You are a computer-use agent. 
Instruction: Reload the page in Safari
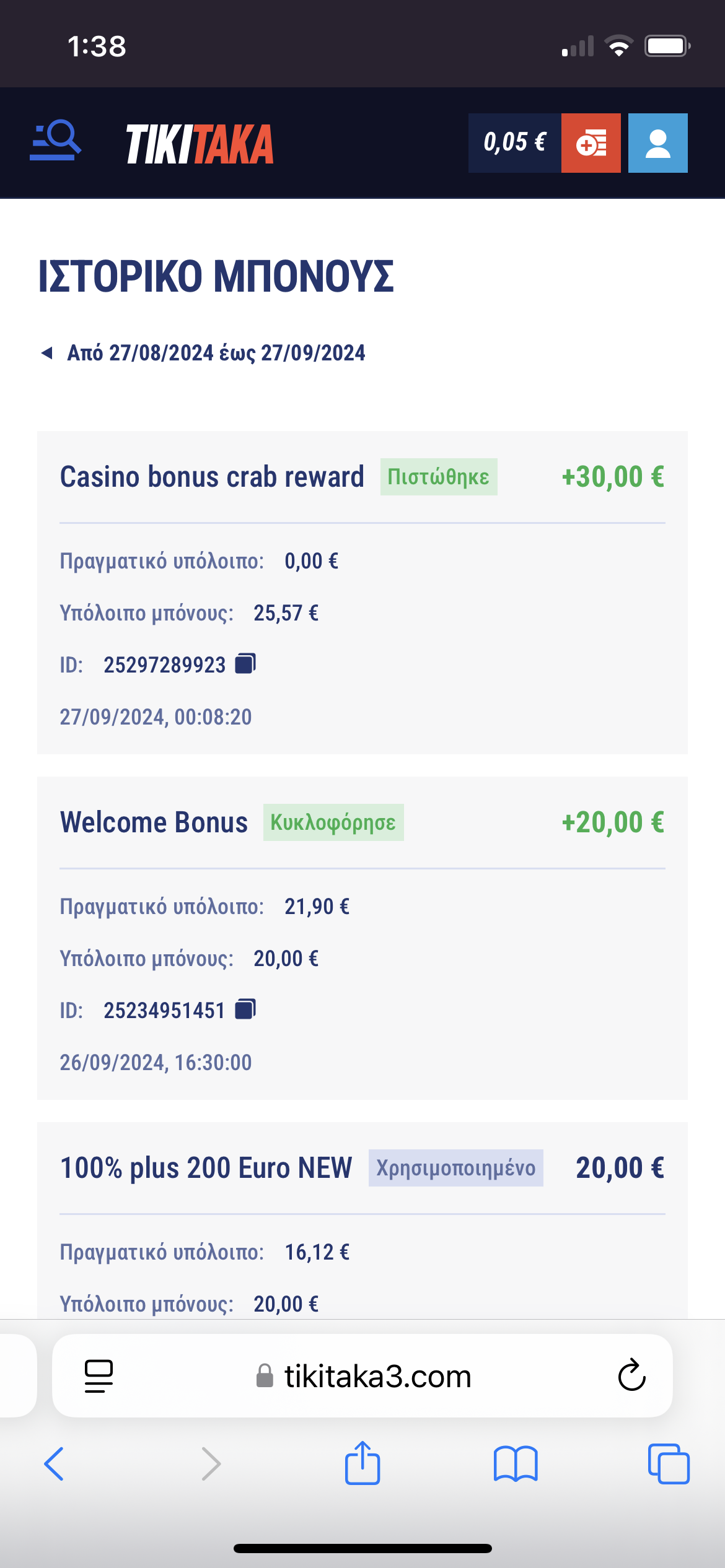click(631, 1376)
